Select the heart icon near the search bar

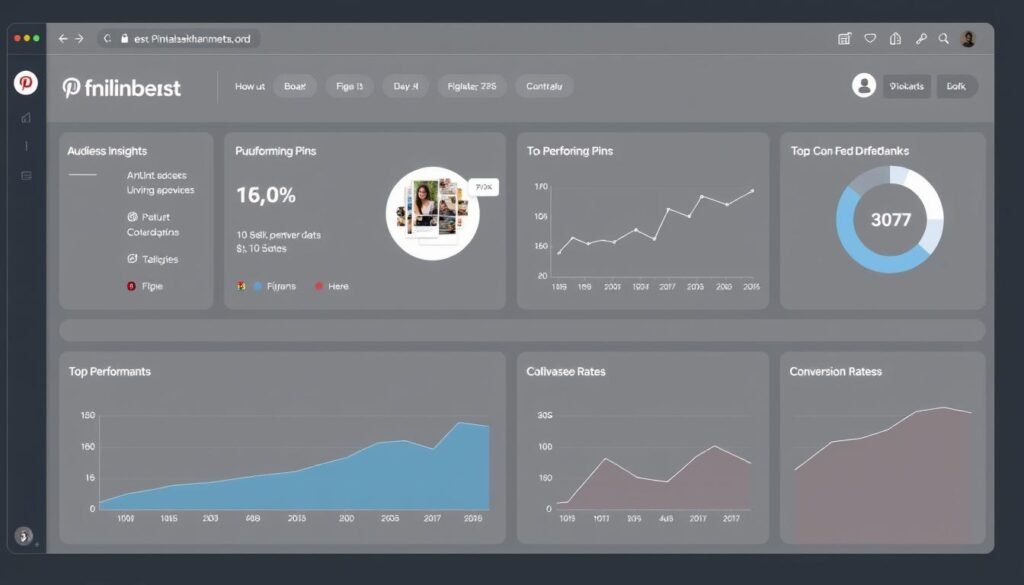869,38
